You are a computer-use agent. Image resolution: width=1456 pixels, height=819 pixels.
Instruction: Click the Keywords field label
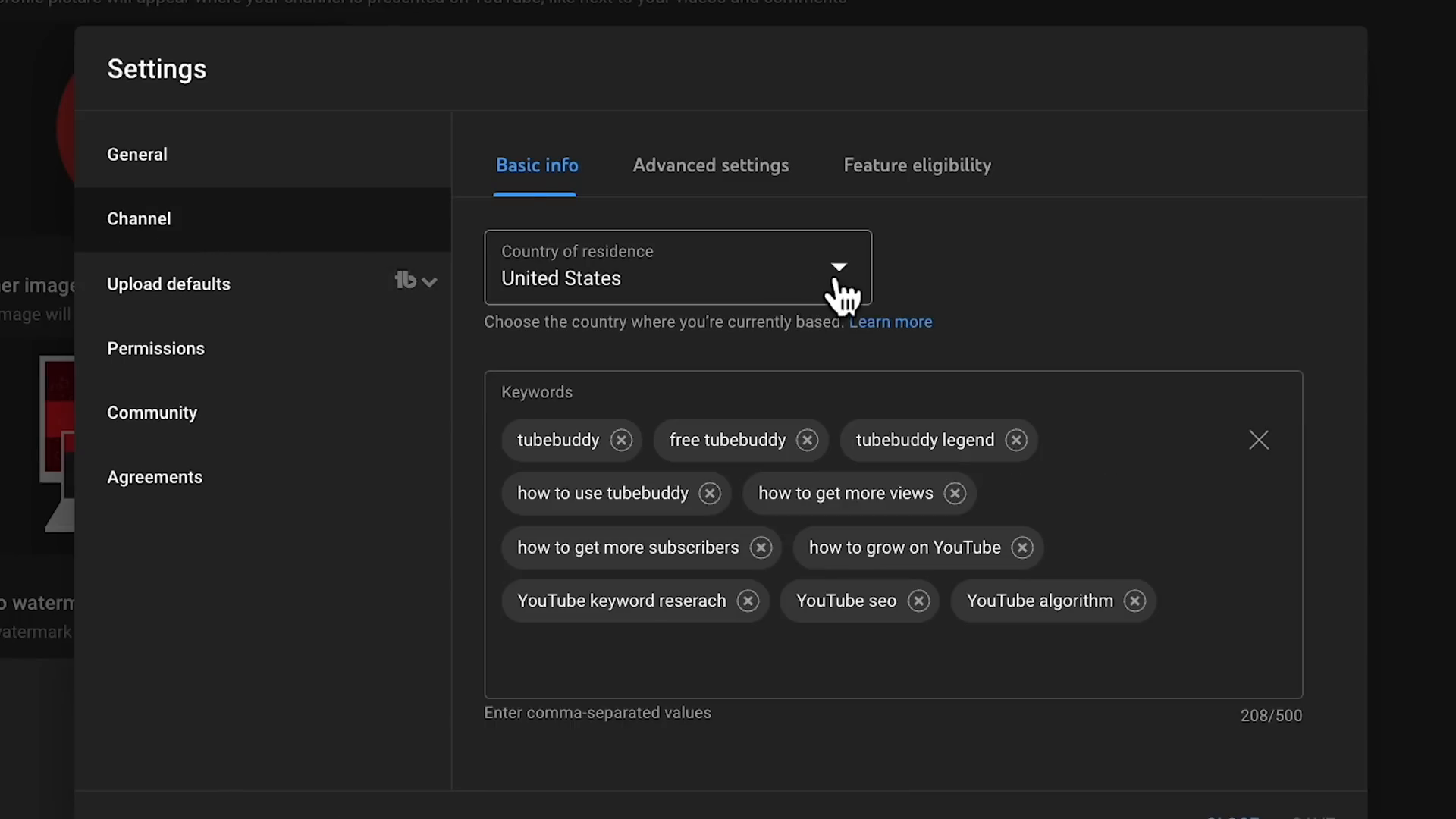point(537,392)
